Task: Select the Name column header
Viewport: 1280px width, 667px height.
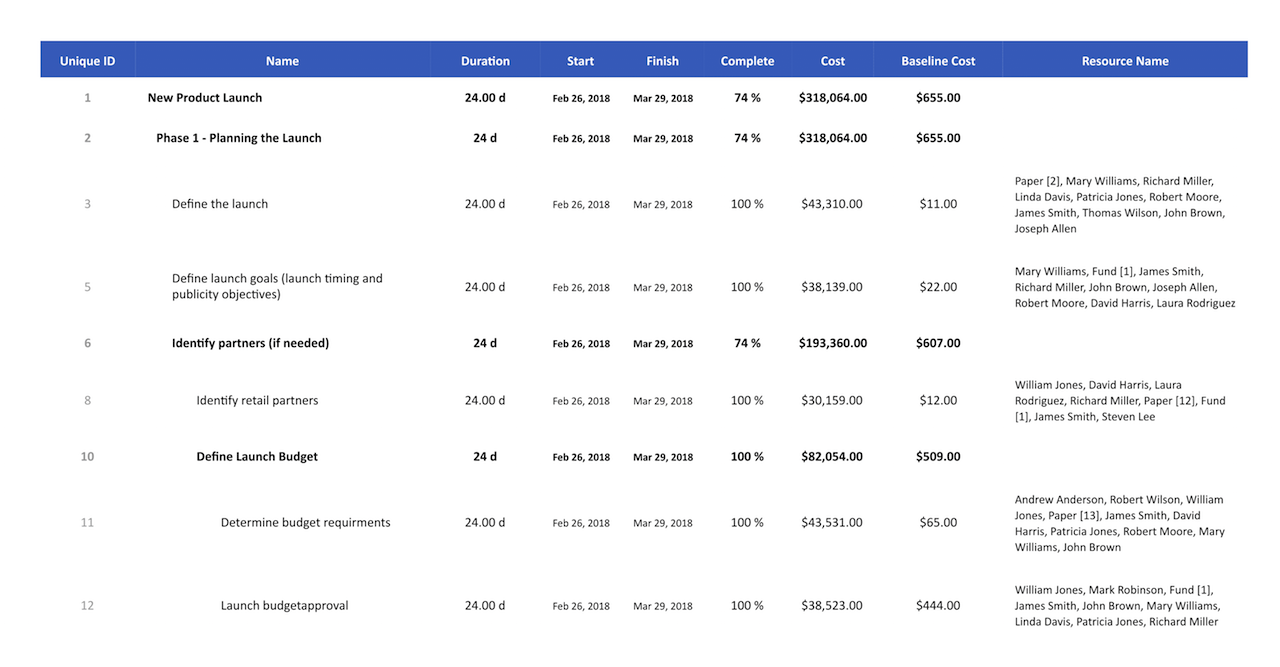Action: pyautogui.click(x=282, y=61)
